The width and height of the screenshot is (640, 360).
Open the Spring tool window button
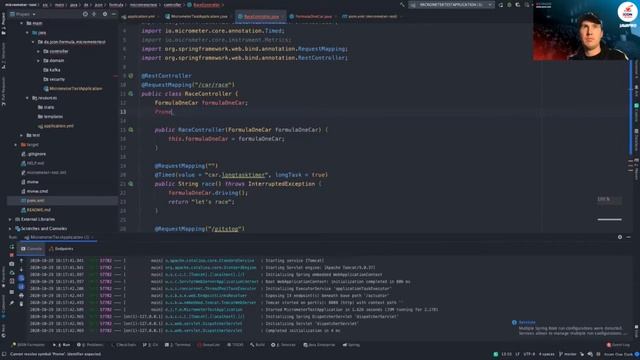tap(351, 345)
